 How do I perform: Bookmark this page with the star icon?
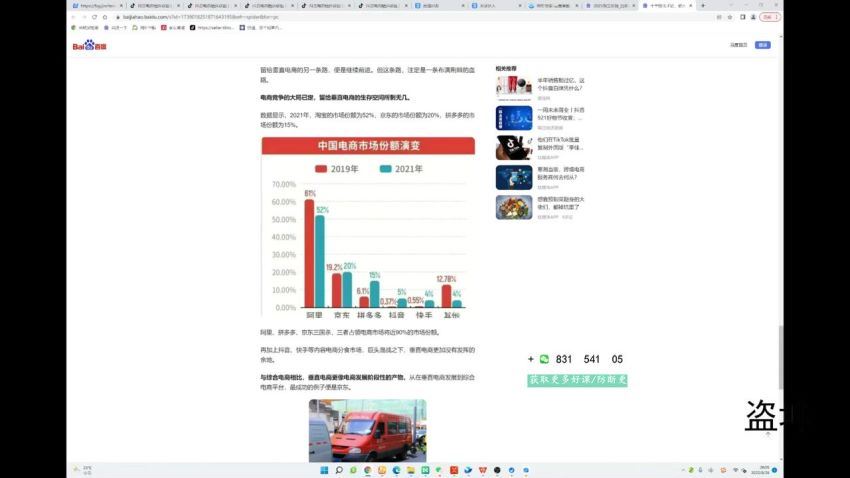(730, 17)
